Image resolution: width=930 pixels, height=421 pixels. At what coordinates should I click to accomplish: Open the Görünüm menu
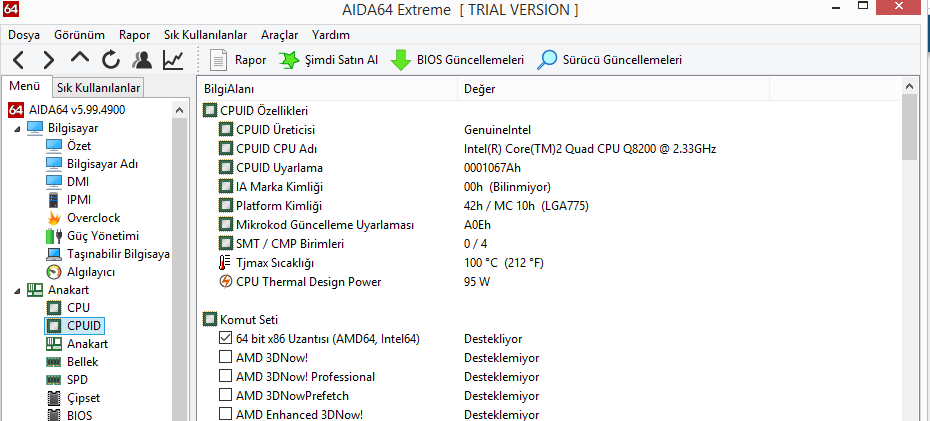79,34
